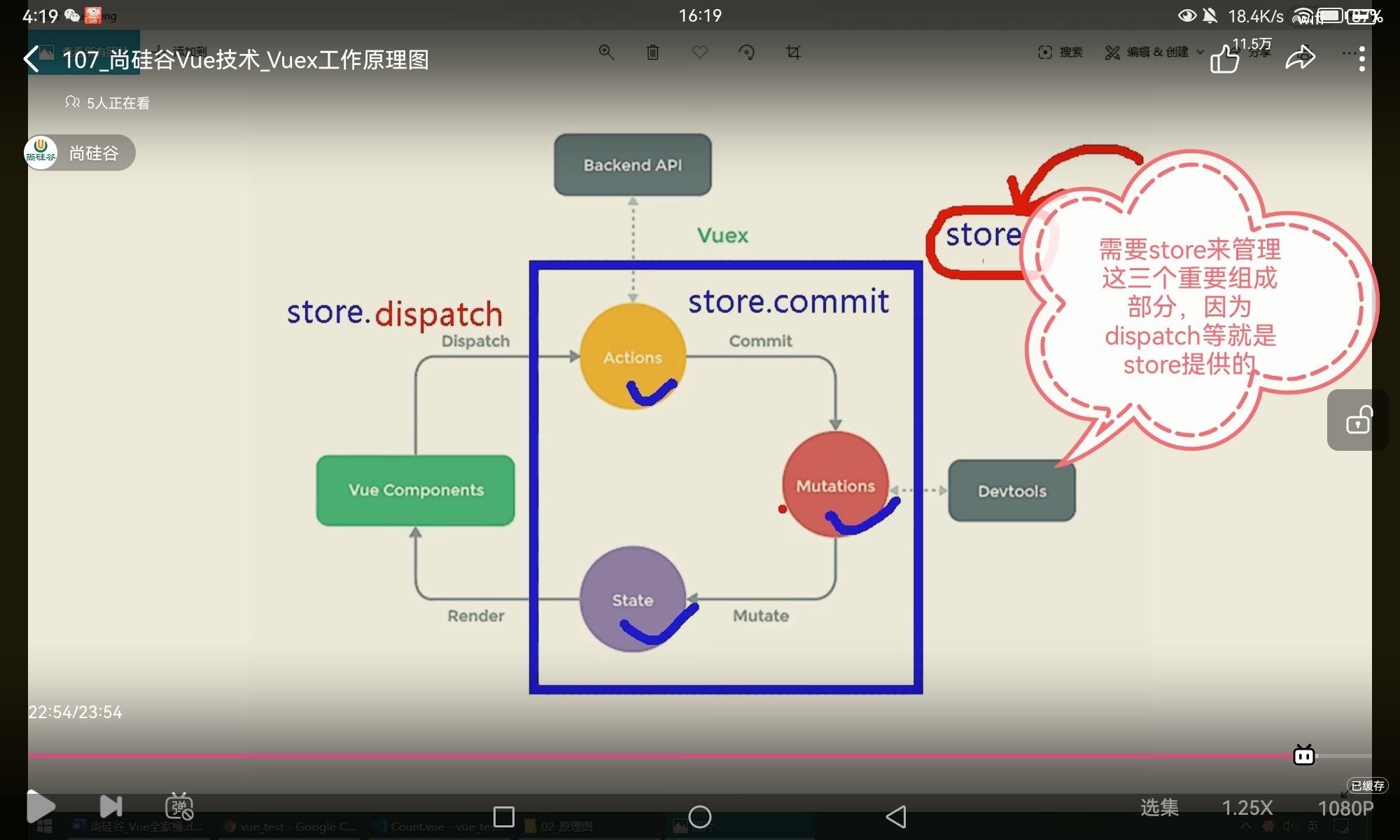Like the video with thumbs-up icon
Viewport: 1400px width, 840px height.
(1224, 59)
